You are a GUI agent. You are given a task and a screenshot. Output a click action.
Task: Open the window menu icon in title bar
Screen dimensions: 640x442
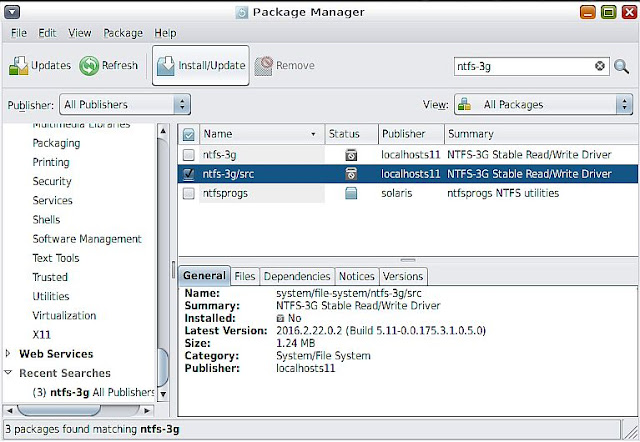tap(12, 12)
